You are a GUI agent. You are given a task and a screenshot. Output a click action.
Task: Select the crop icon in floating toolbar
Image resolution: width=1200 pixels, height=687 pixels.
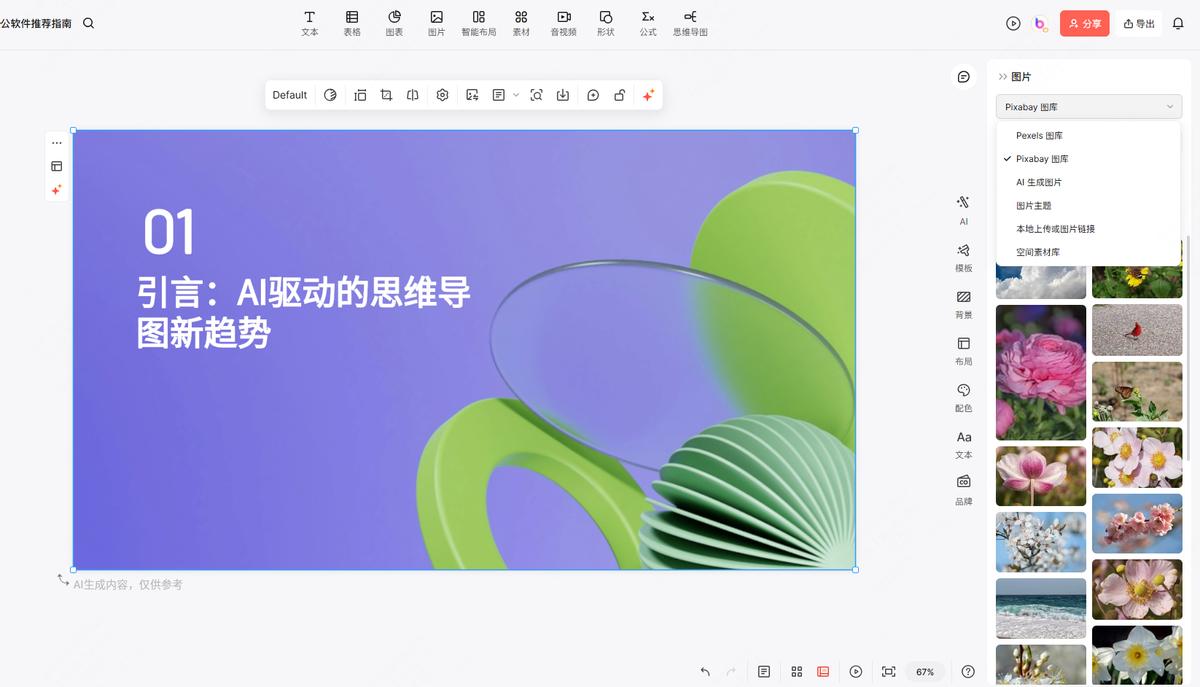[386, 95]
